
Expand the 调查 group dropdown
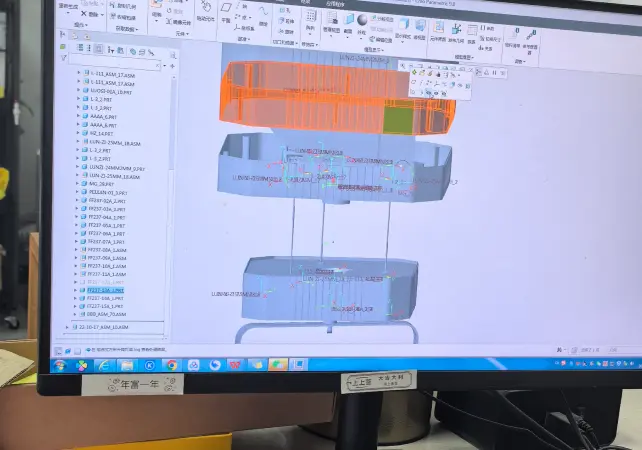tap(520, 61)
